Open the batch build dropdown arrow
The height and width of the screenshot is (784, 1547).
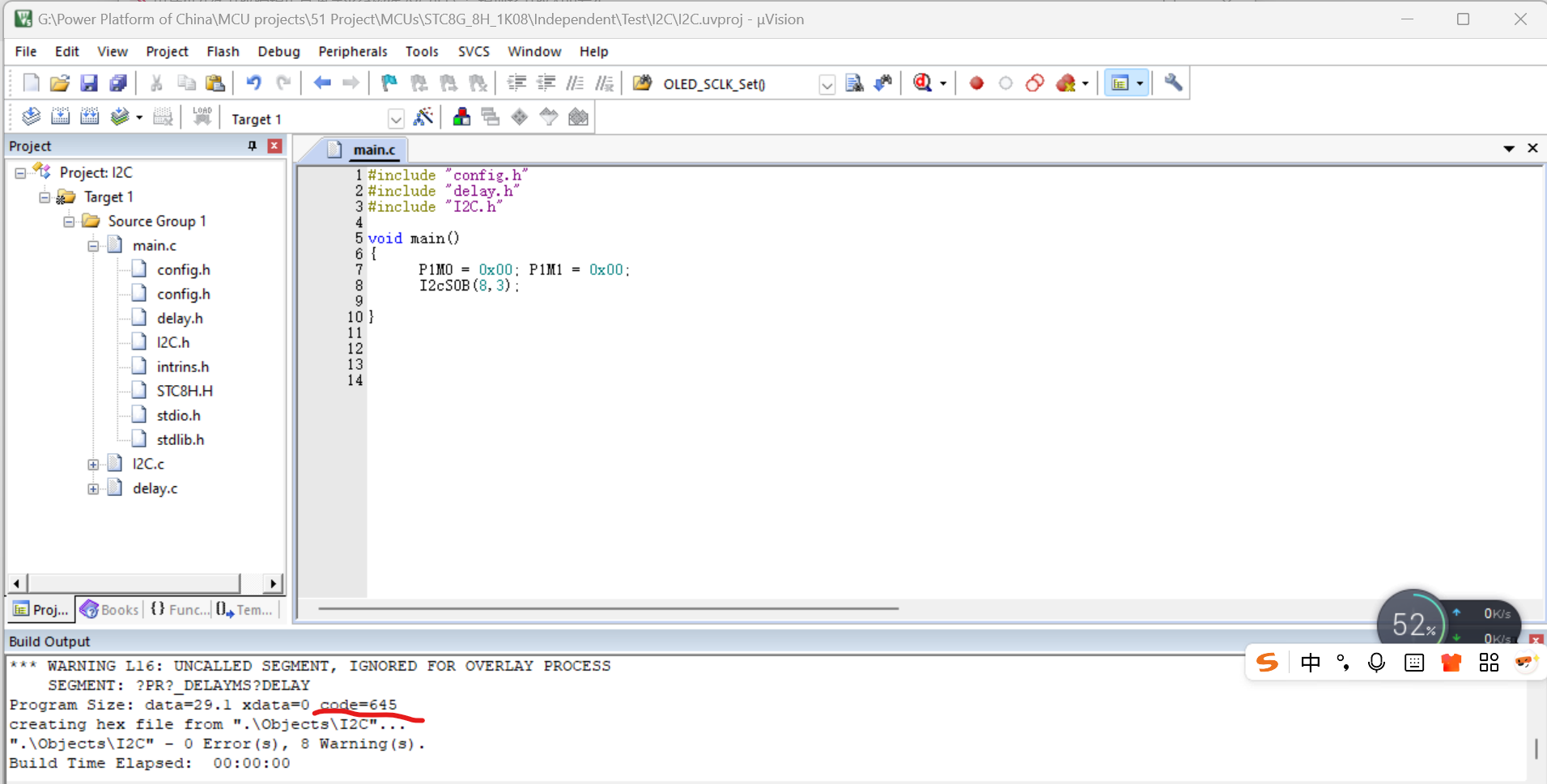pos(139,118)
